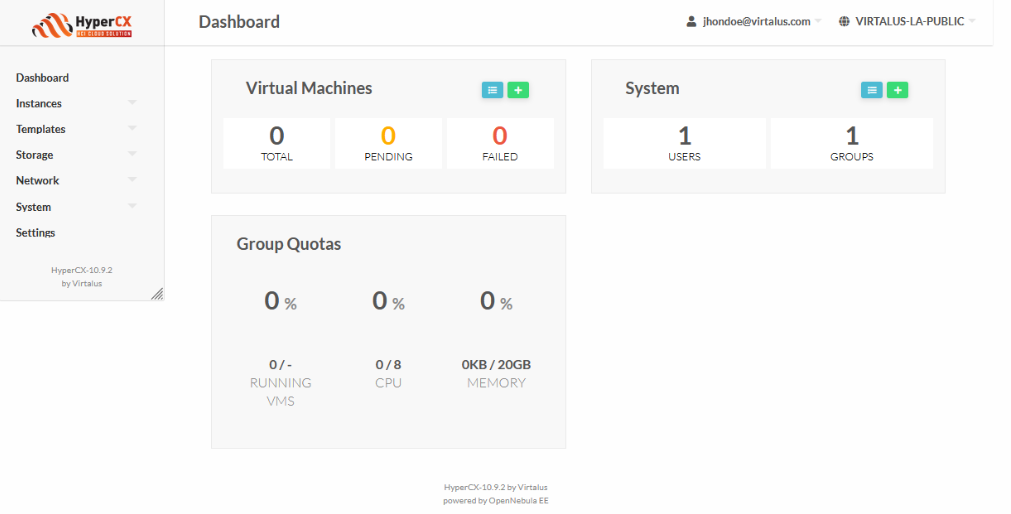
Task: Click the HyperCX logo
Action: pyautogui.click(x=82, y=24)
